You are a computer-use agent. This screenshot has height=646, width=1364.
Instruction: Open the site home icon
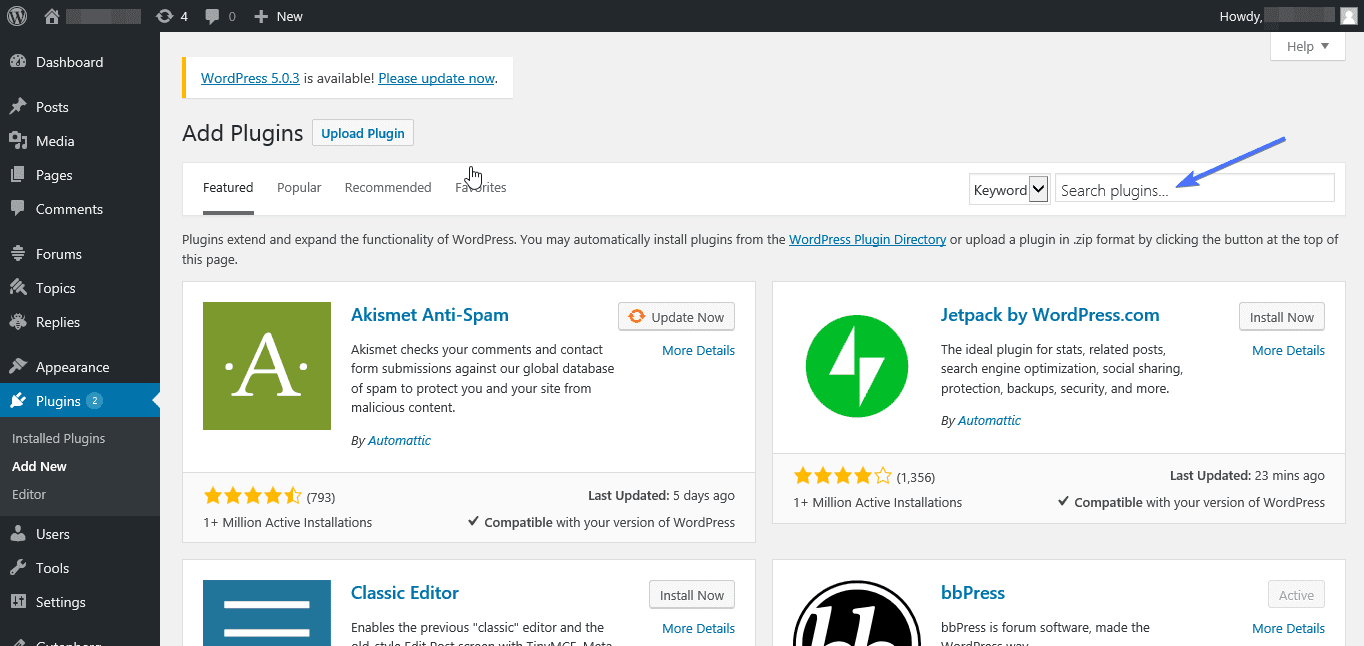tap(53, 16)
